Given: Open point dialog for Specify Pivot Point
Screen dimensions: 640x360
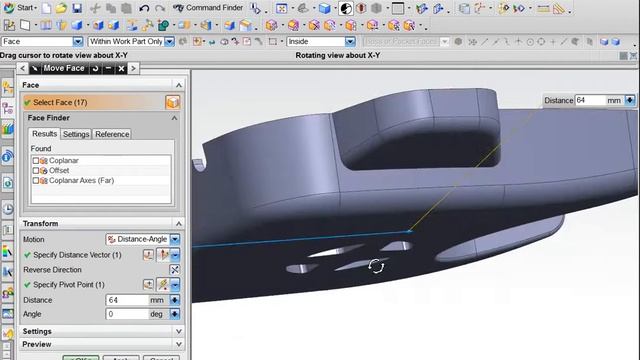Looking at the screenshot, I should 148,284.
